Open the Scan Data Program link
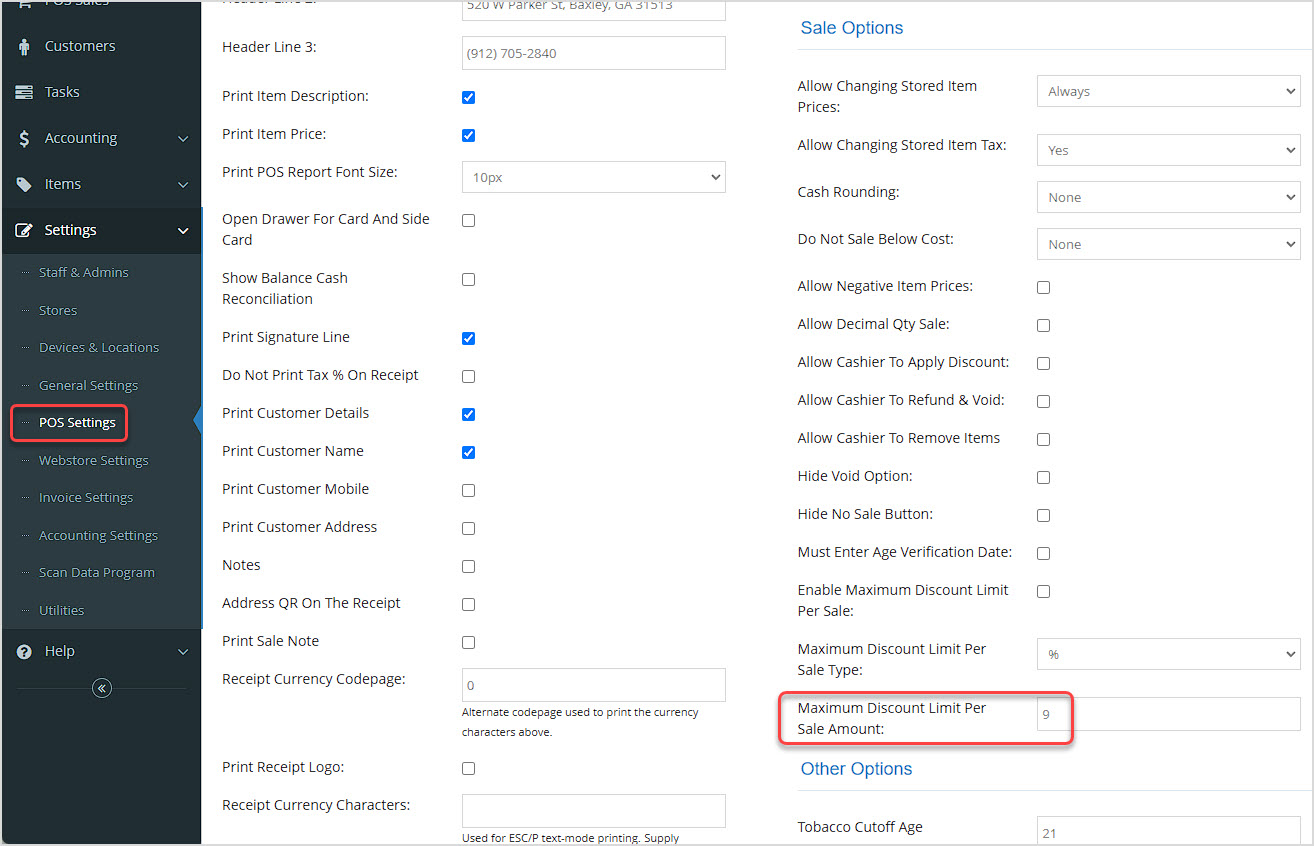Viewport: 1314px width, 846px height. pyautogui.click(x=96, y=572)
